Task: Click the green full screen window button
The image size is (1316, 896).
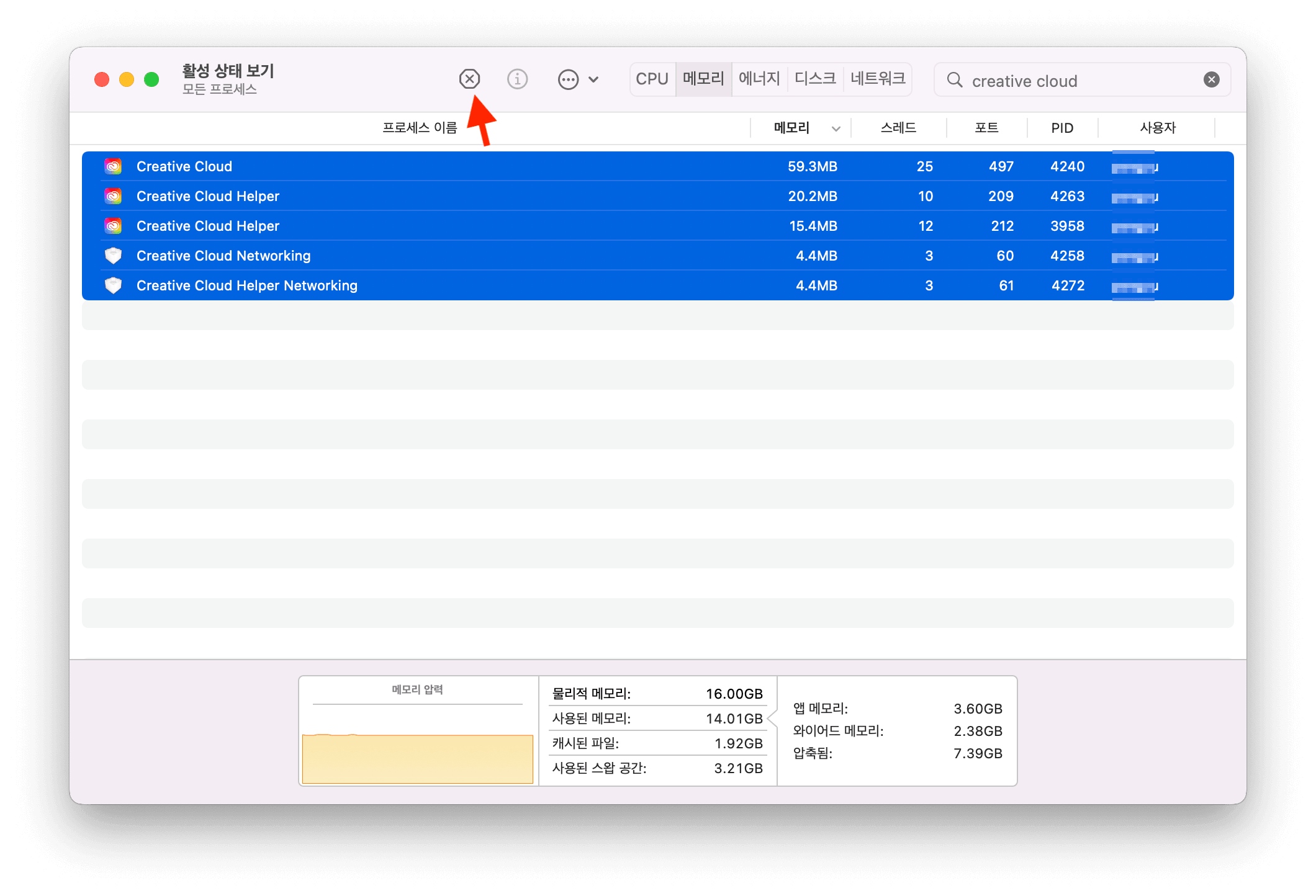Action: click(x=151, y=79)
